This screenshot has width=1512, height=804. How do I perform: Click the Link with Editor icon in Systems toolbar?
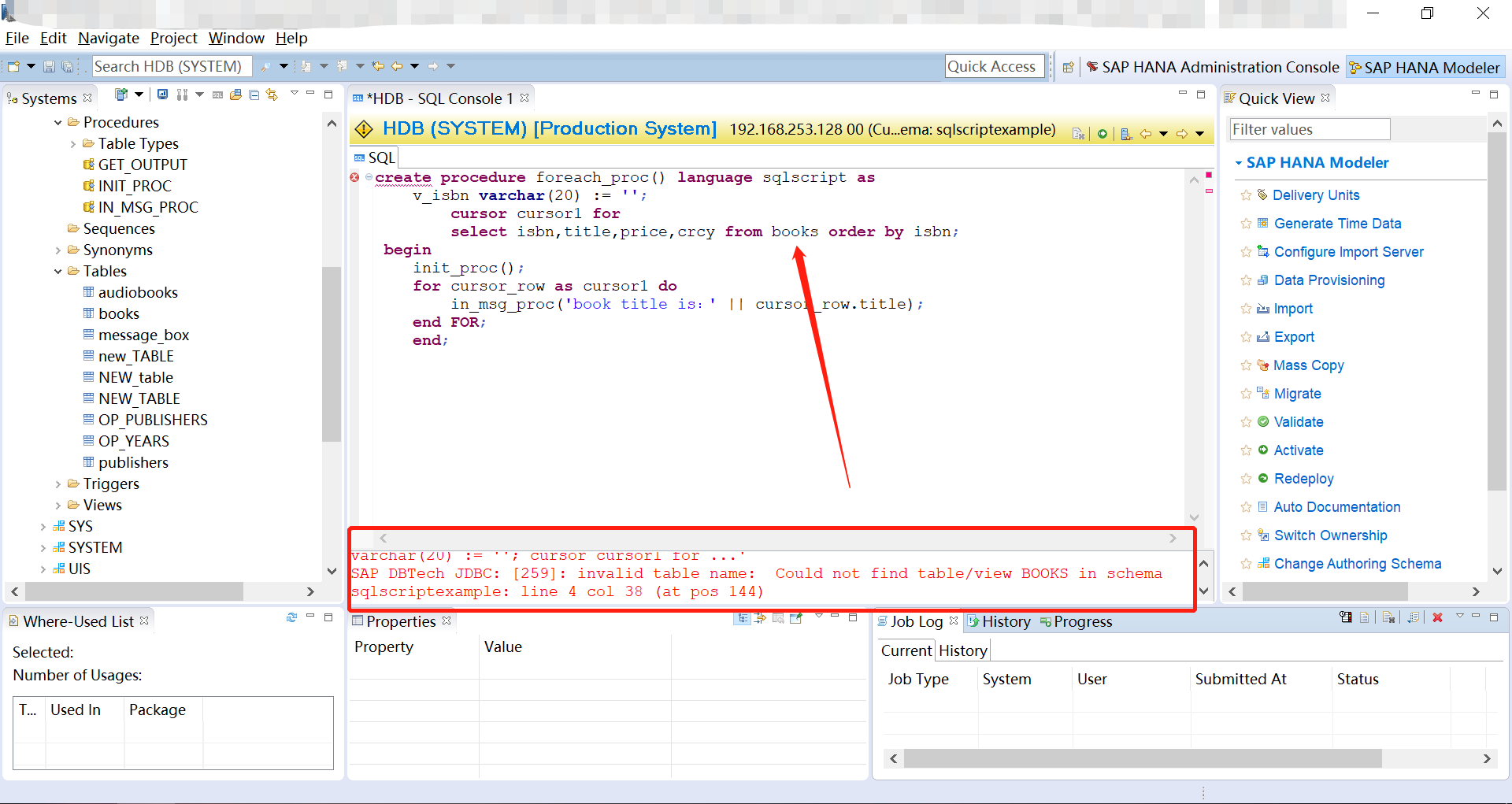[x=272, y=94]
